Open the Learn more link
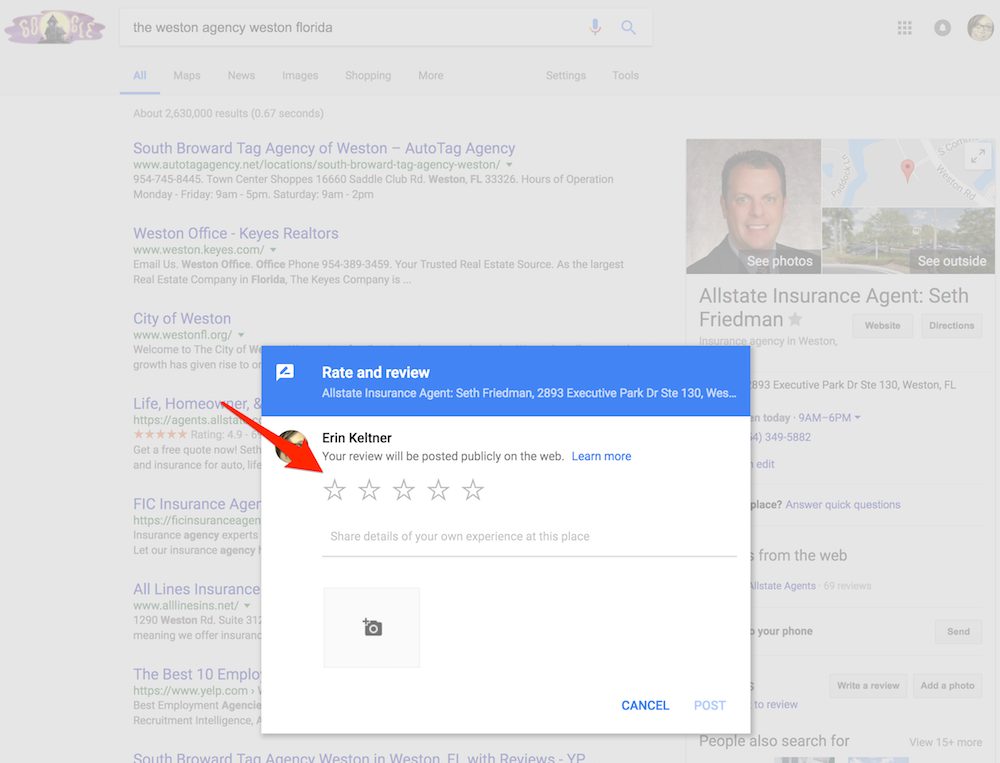Image resolution: width=1000 pixels, height=763 pixels. pyautogui.click(x=601, y=456)
